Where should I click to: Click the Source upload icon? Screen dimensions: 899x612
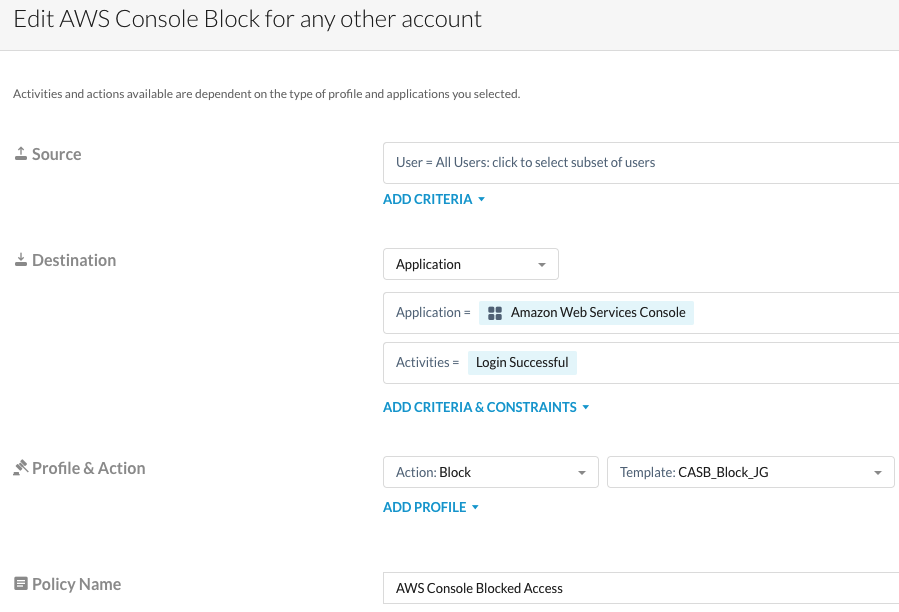(21, 154)
